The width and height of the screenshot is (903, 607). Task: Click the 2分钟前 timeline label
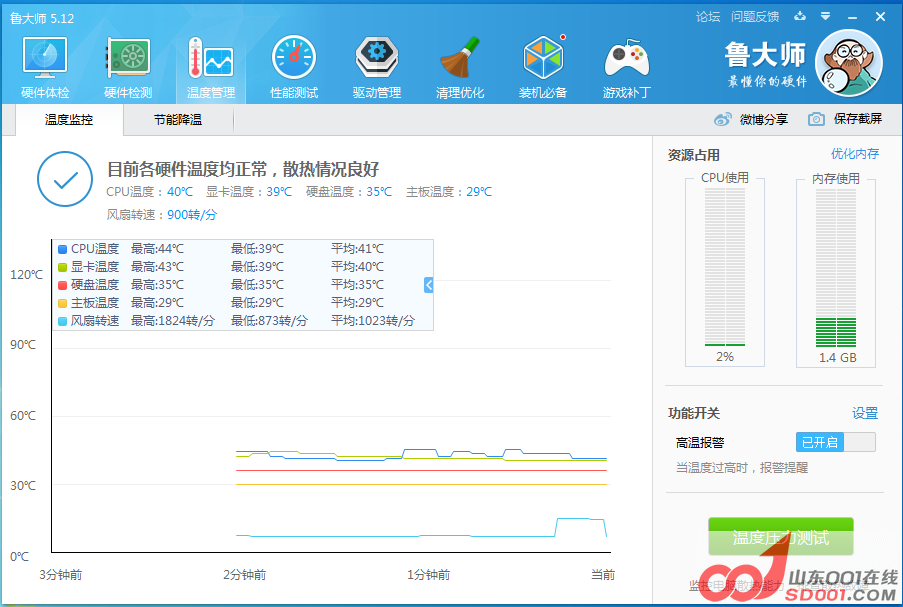[x=245, y=575]
